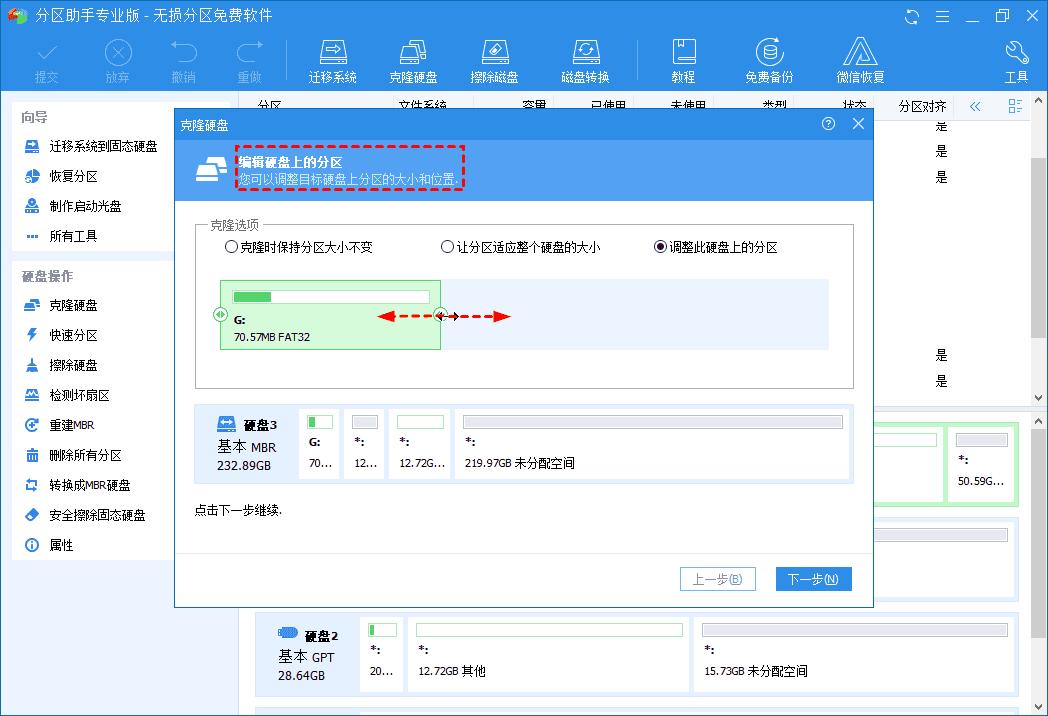Choose 让分区适应整个硬盘的大小
Image resolution: width=1048 pixels, height=716 pixels.
coord(447,246)
